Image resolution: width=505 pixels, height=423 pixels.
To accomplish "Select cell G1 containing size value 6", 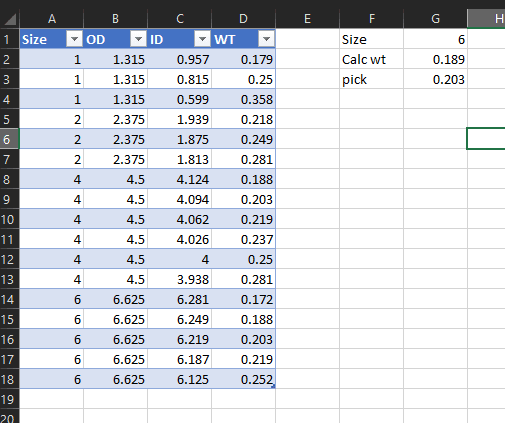I will pos(436,39).
